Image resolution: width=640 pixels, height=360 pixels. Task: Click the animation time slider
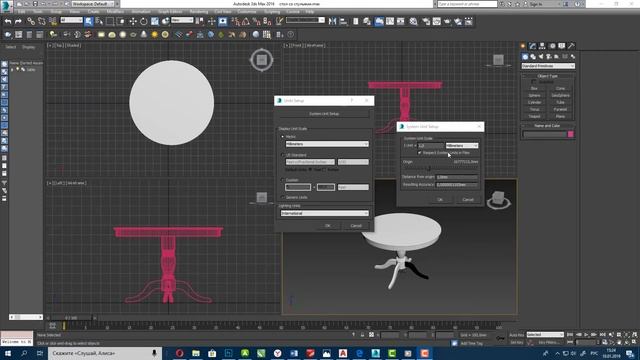click(71, 318)
